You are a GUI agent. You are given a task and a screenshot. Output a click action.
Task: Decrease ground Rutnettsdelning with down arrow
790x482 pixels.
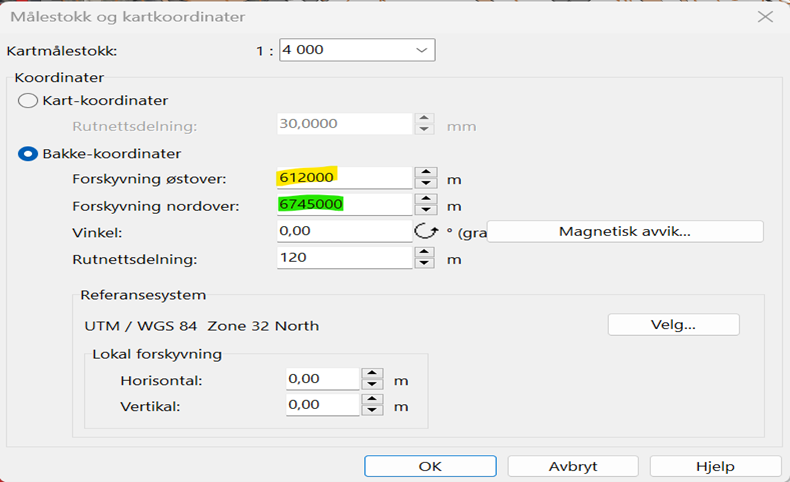425,263
